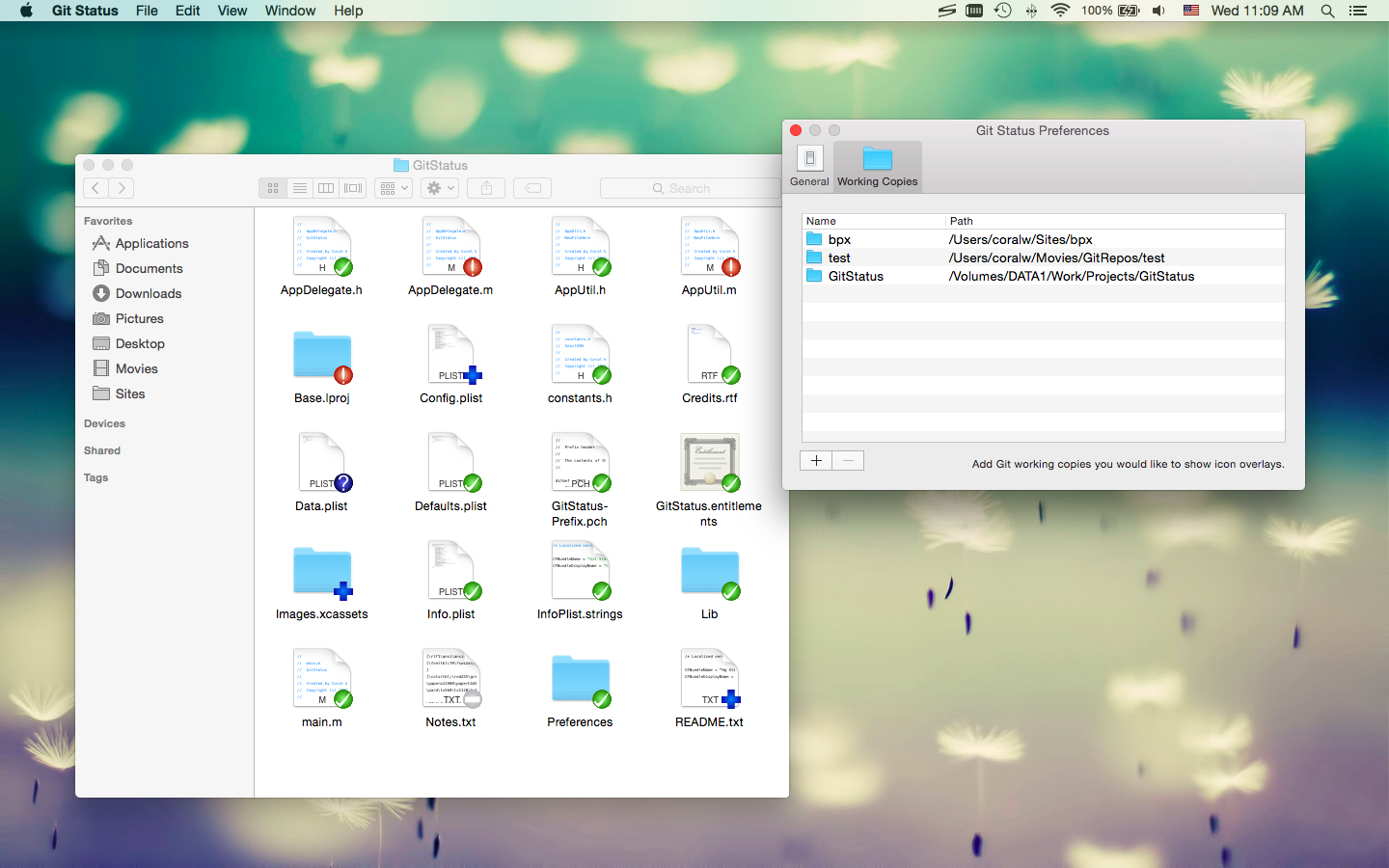Select the main.m file icon
1389x868 pixels.
[322, 678]
